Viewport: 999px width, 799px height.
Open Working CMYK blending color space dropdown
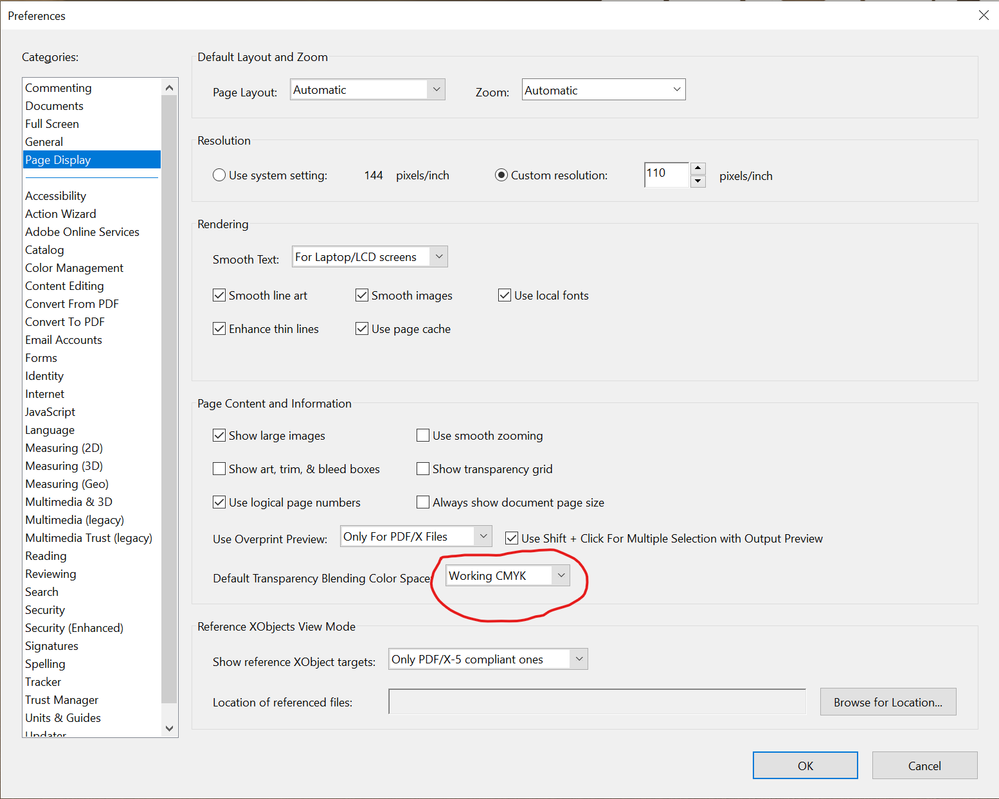click(x=507, y=576)
